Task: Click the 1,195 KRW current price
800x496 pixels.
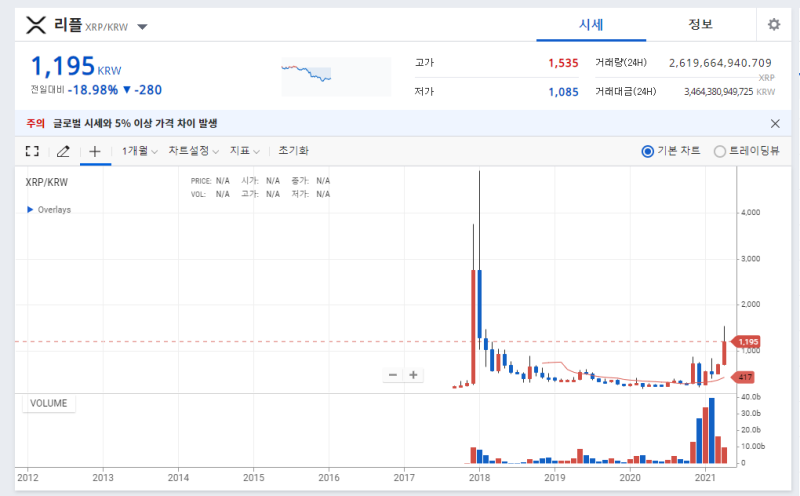Action: (x=76, y=66)
